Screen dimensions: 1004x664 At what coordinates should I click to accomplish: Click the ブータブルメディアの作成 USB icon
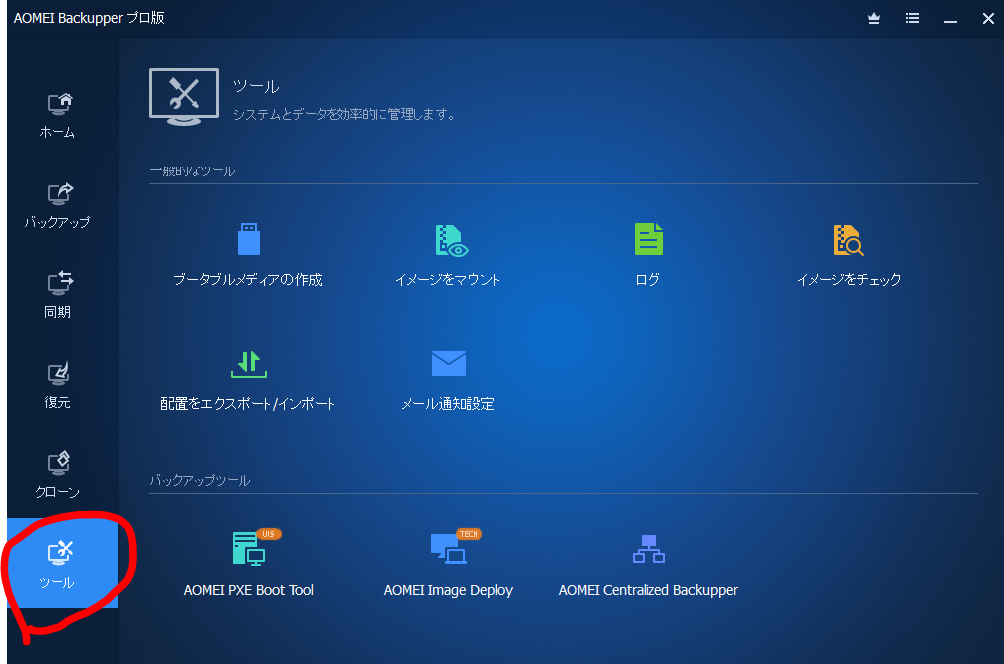click(248, 239)
